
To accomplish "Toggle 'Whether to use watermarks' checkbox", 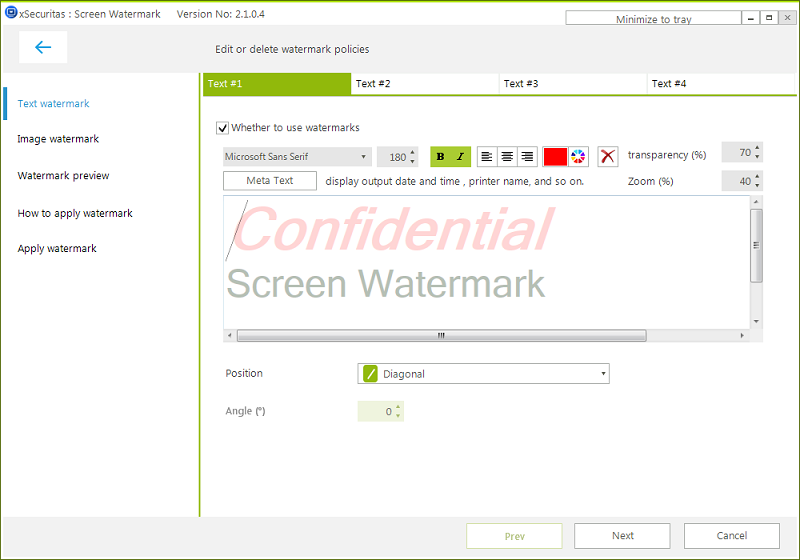I will click(x=222, y=128).
